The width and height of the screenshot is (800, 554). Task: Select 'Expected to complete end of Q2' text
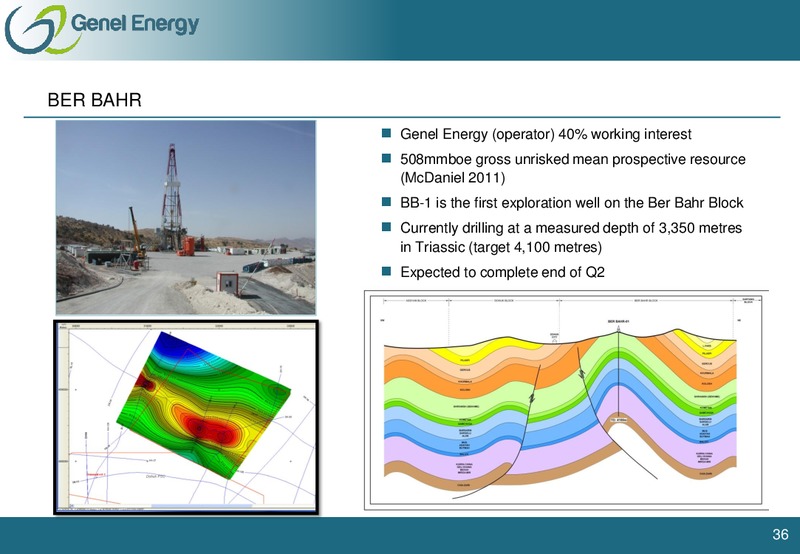pyautogui.click(x=503, y=272)
